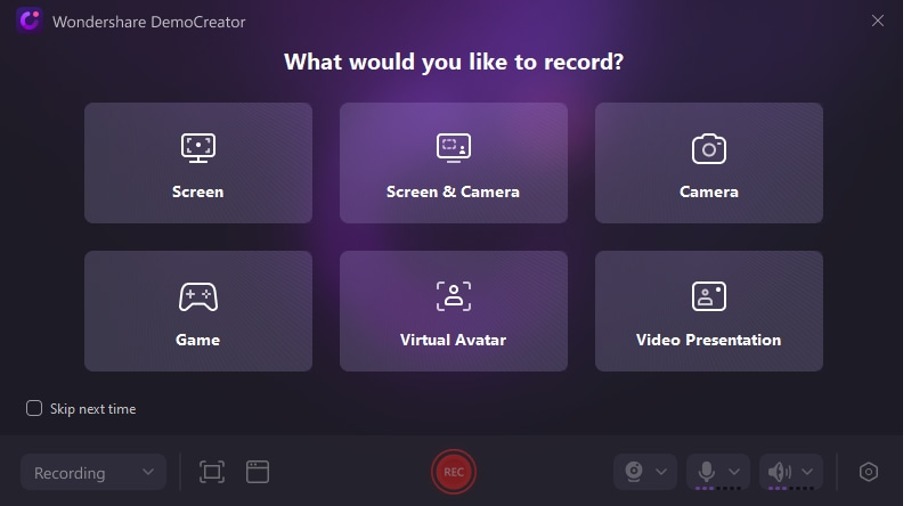
Task: Toggle the webcam icon in bottom bar
Action: pyautogui.click(x=634, y=472)
